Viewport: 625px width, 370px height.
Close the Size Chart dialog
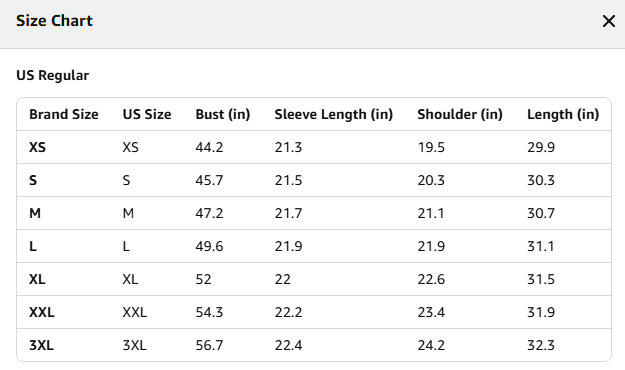click(x=609, y=21)
